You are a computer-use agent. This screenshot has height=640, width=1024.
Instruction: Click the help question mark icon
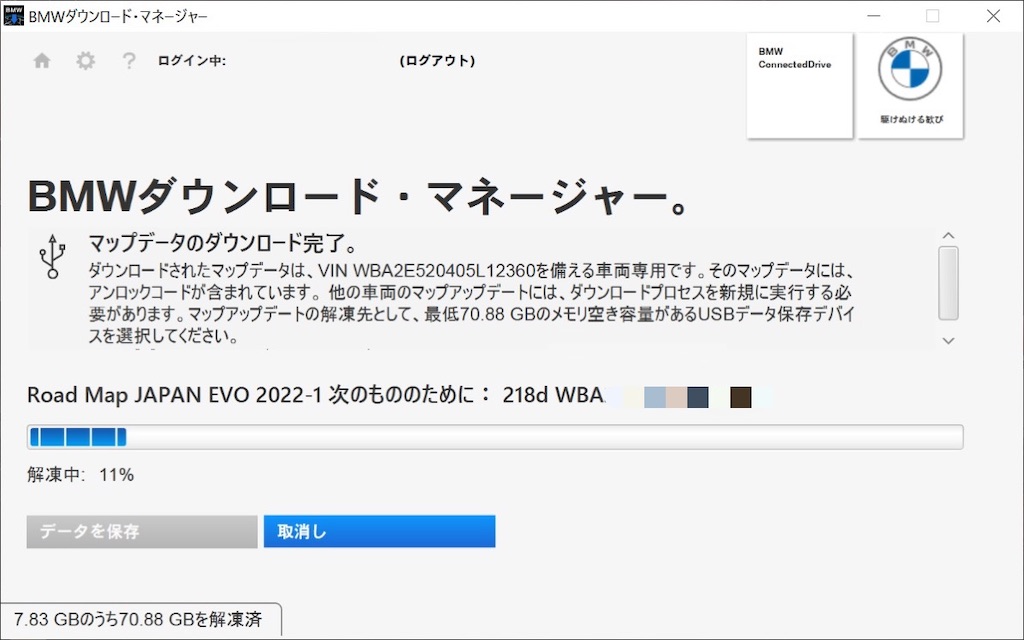tap(128, 60)
